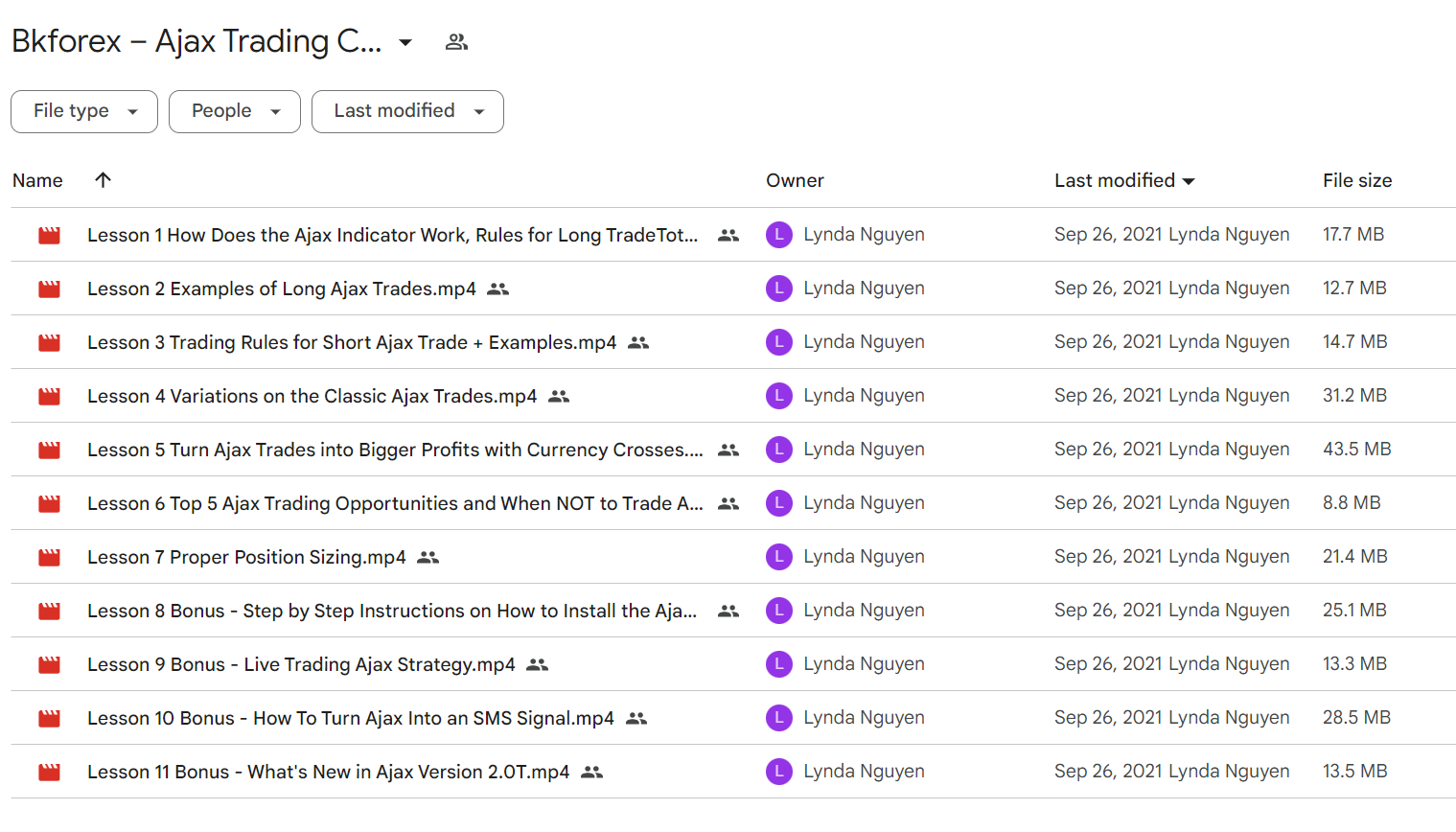Image resolution: width=1456 pixels, height=832 pixels.
Task: Open Lesson 5 Turn Ajax Trades into Bigger Profits
Action: pyautogui.click(x=395, y=450)
